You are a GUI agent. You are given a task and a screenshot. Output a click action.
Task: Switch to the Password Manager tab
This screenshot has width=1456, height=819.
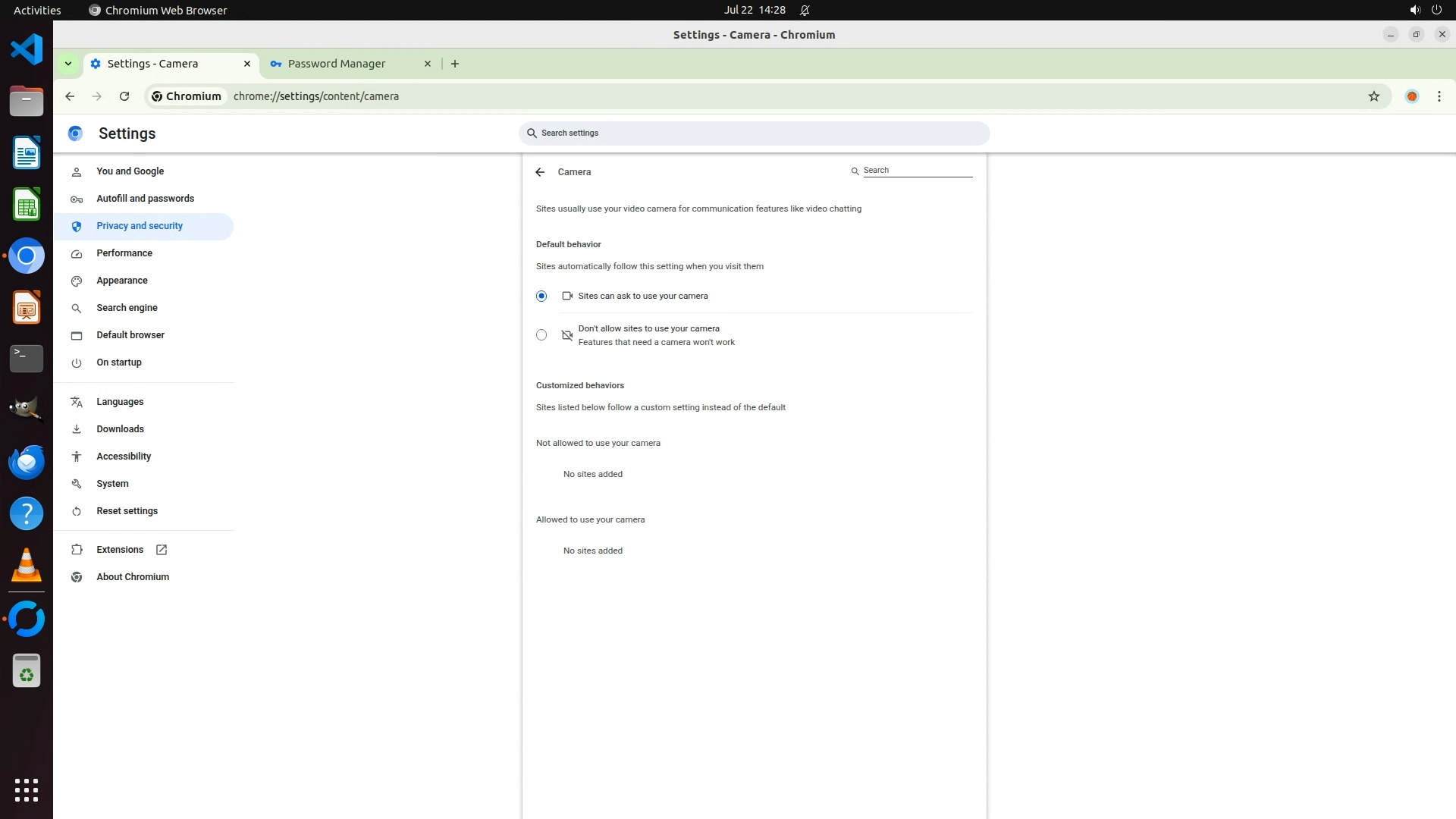337,64
